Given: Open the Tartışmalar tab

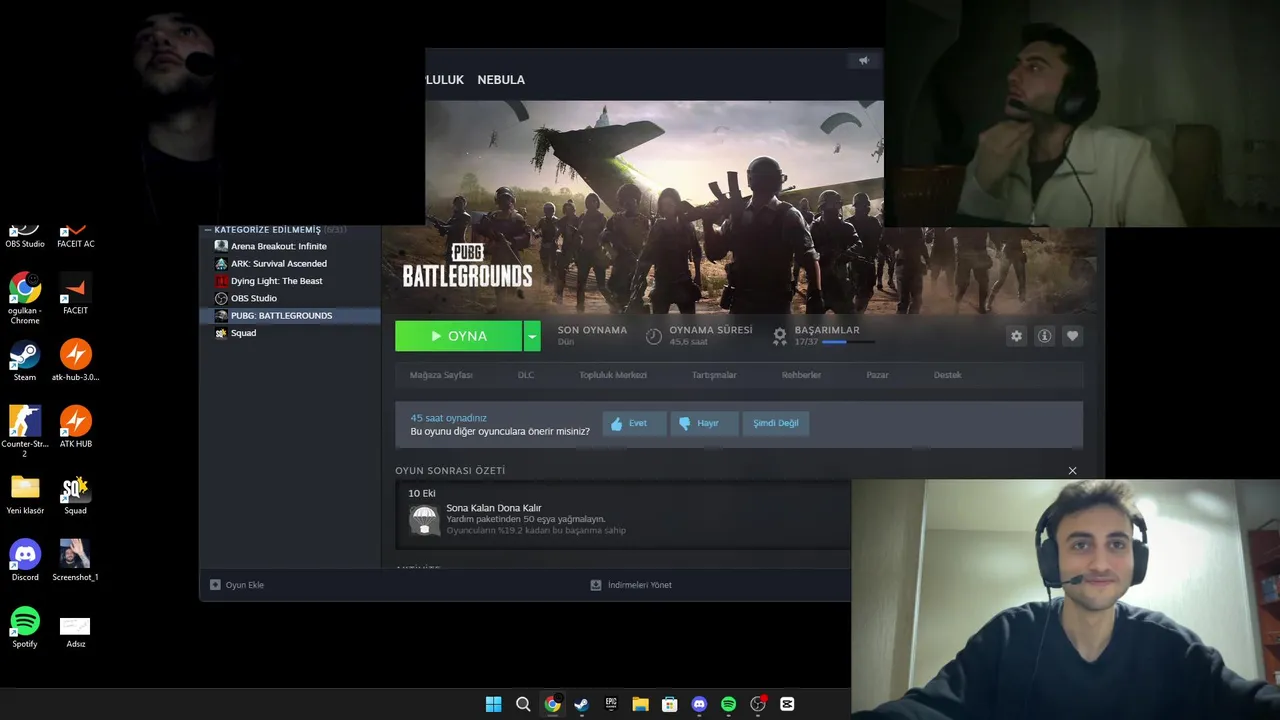Looking at the screenshot, I should [x=714, y=375].
